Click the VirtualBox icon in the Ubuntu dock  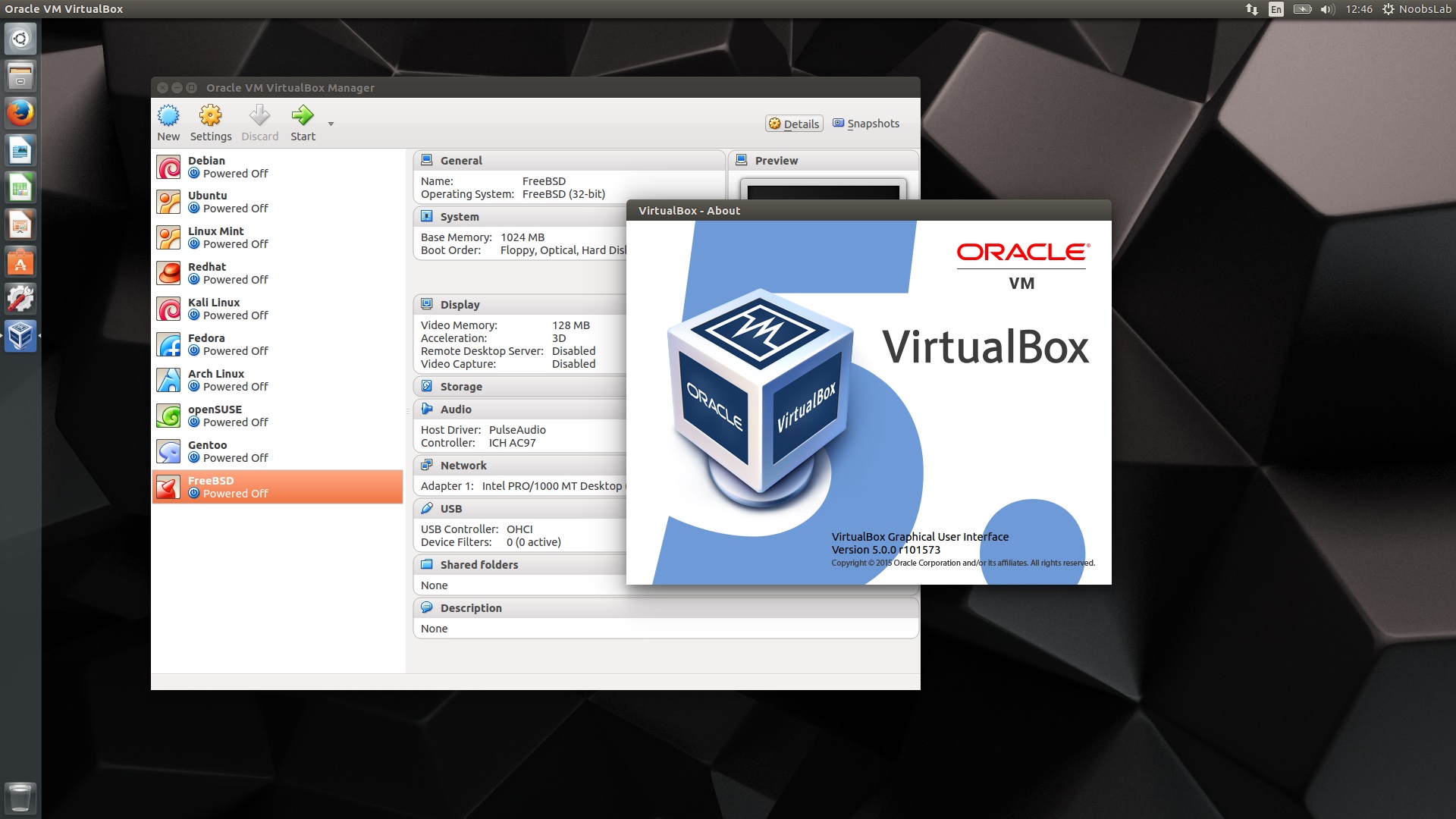[20, 337]
